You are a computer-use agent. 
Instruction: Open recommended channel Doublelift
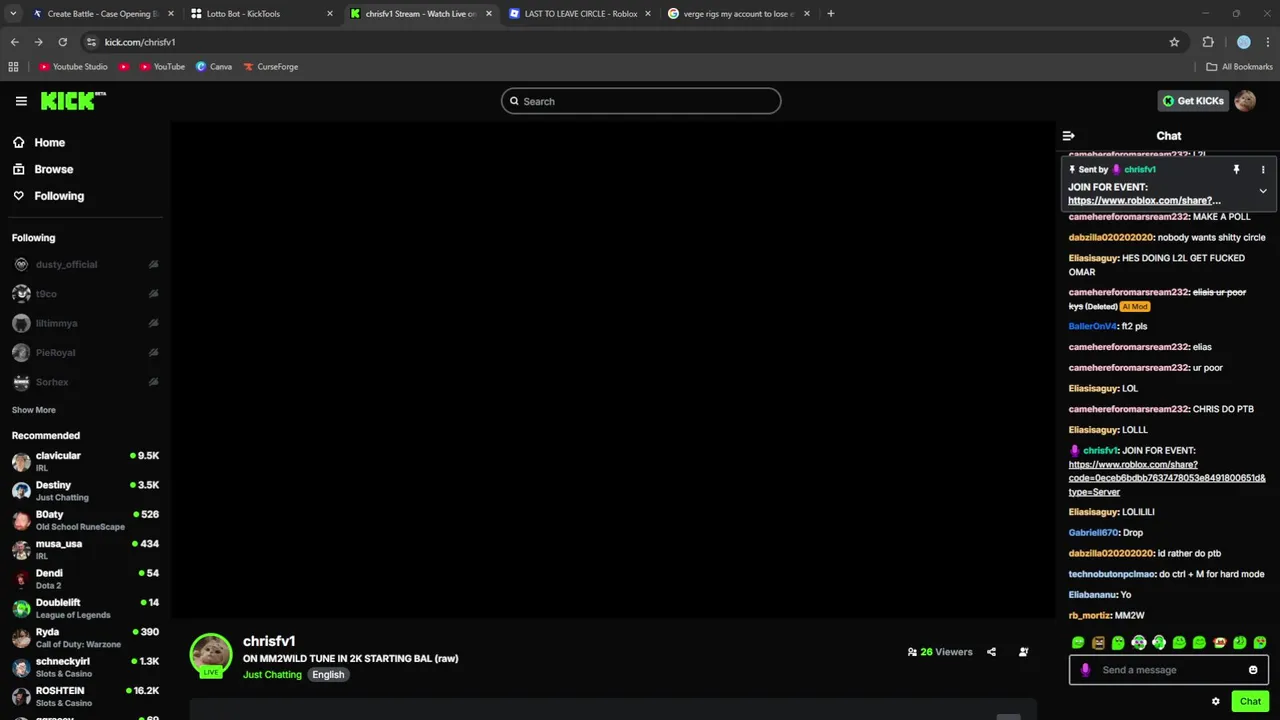(x=85, y=608)
